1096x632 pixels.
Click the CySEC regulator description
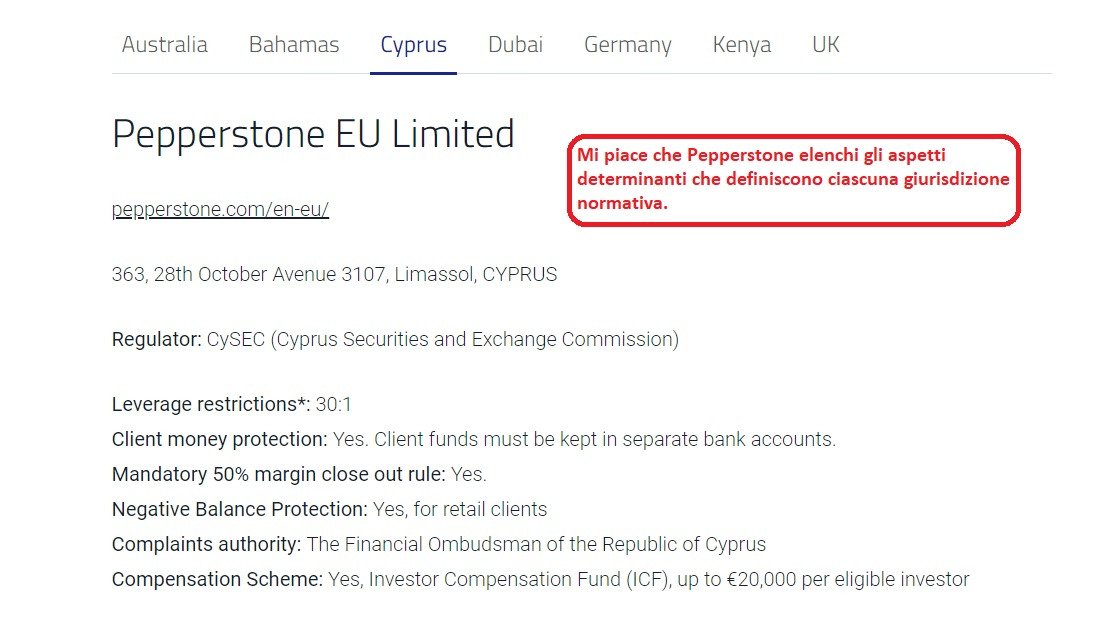point(394,339)
